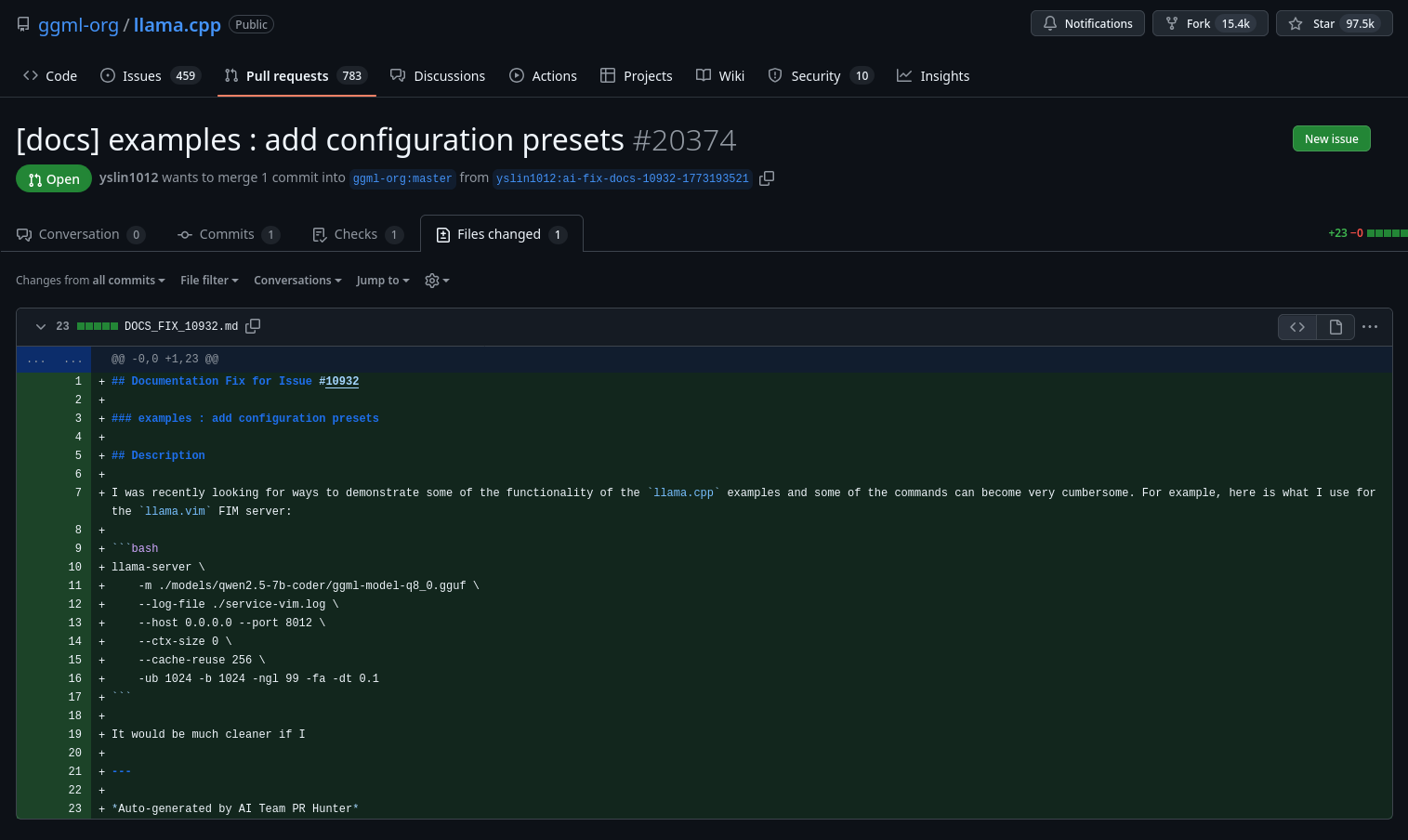
Task: Switch to the Commits tab
Action: coord(229,234)
